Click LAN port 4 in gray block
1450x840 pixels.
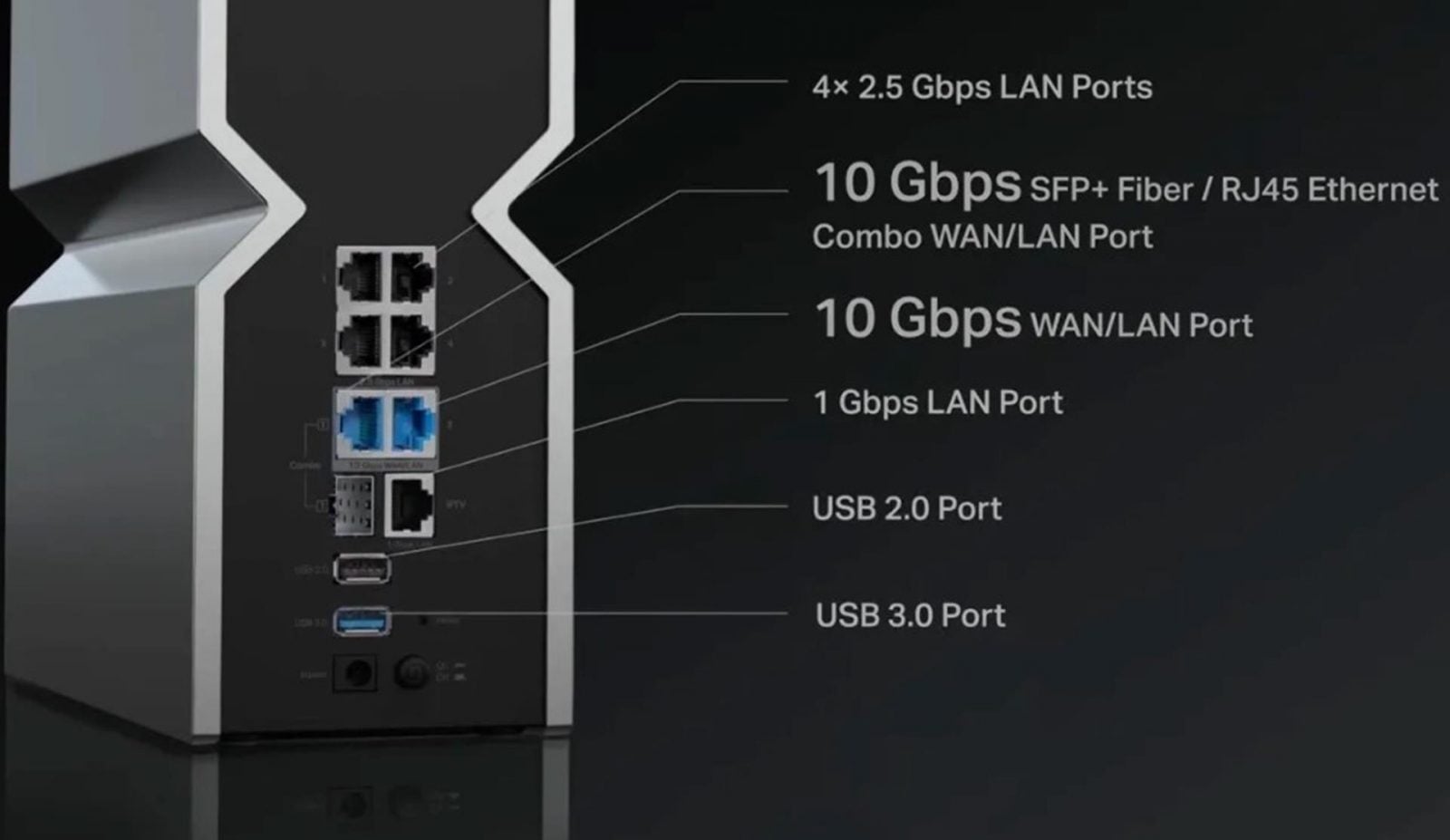click(411, 339)
